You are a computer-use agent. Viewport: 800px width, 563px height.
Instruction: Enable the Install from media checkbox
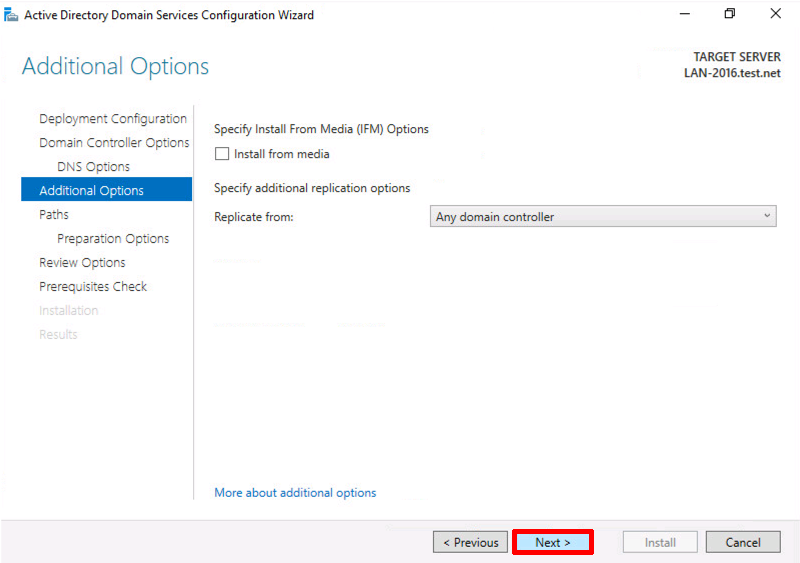(x=222, y=154)
